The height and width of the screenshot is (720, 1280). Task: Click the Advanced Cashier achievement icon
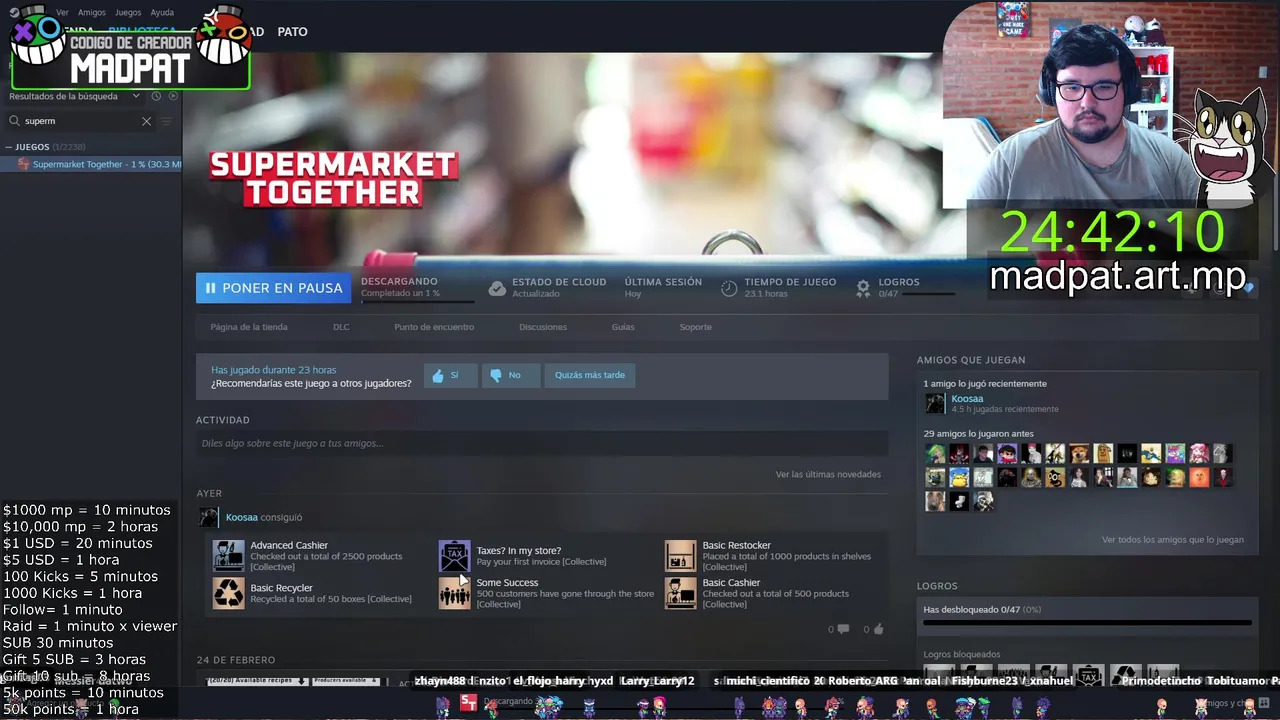[x=228, y=555]
